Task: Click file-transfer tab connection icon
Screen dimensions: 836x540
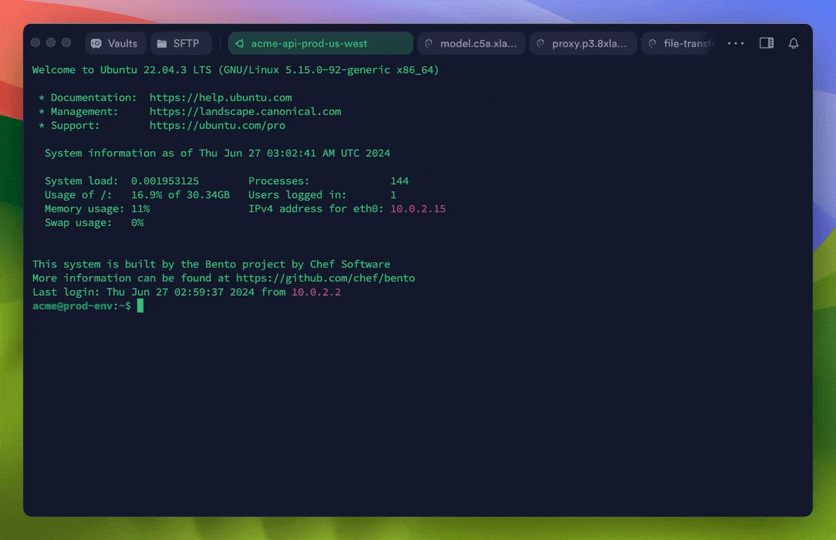Action: point(652,44)
